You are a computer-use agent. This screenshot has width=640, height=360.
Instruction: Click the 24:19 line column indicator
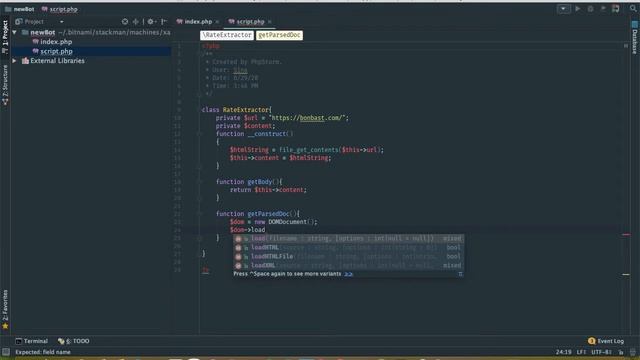[563, 352]
